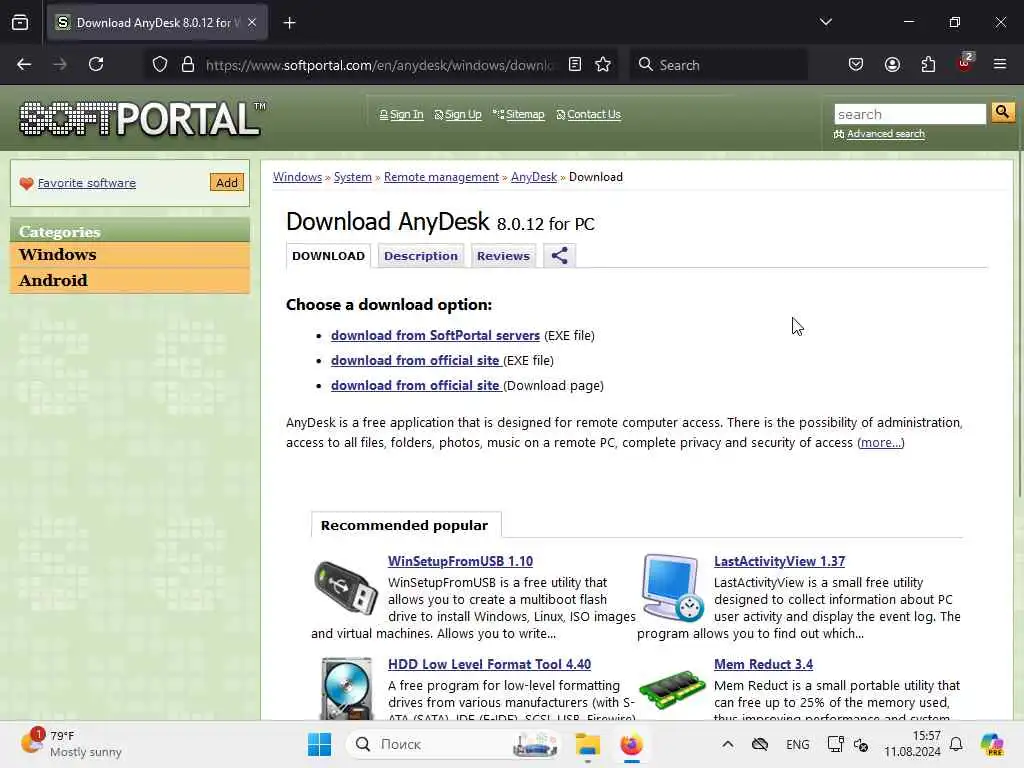The height and width of the screenshot is (768, 1024).
Task: Open the extensions puzzle icon
Action: click(x=928, y=64)
